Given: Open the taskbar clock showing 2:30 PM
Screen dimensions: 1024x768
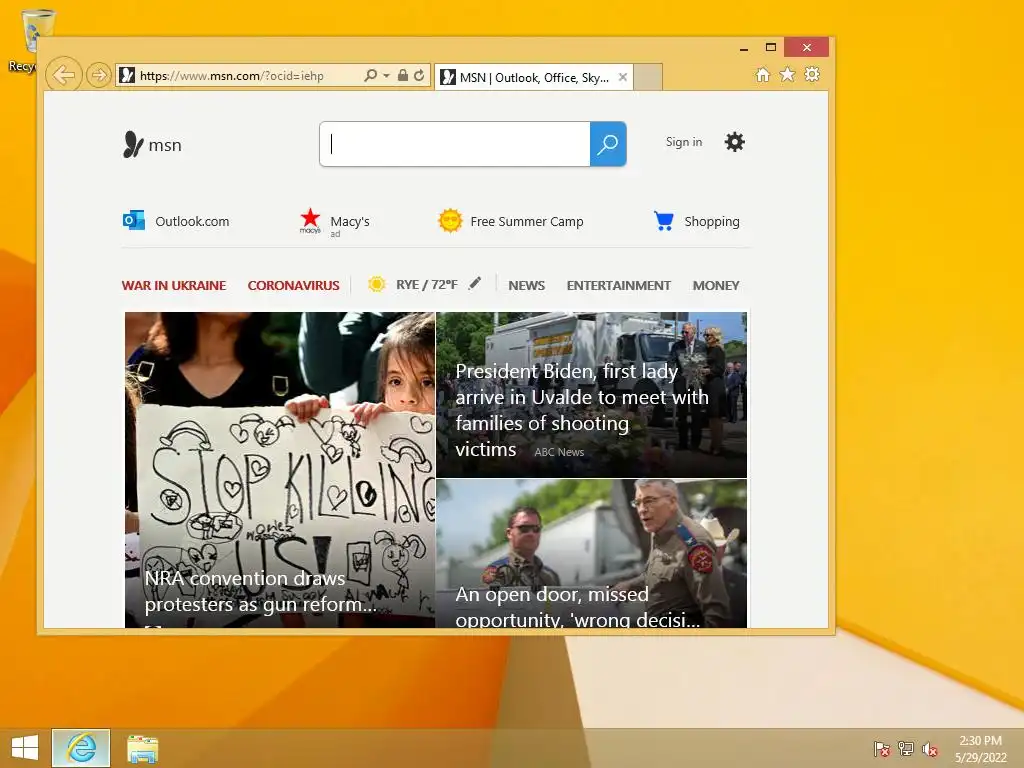Looking at the screenshot, I should click(980, 748).
